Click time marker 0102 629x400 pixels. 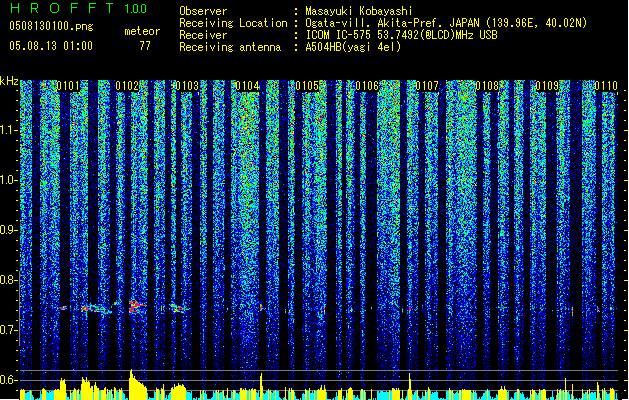coord(127,86)
